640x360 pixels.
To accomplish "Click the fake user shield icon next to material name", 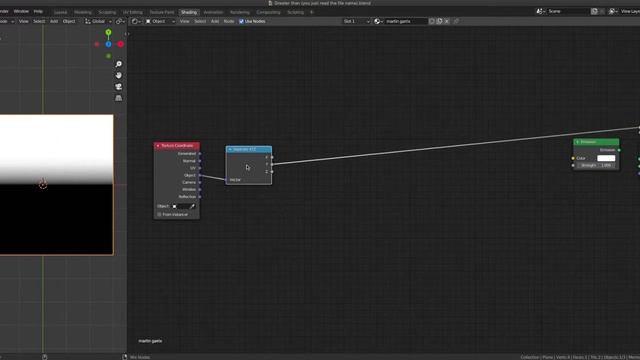I will pyautogui.click(x=432, y=21).
